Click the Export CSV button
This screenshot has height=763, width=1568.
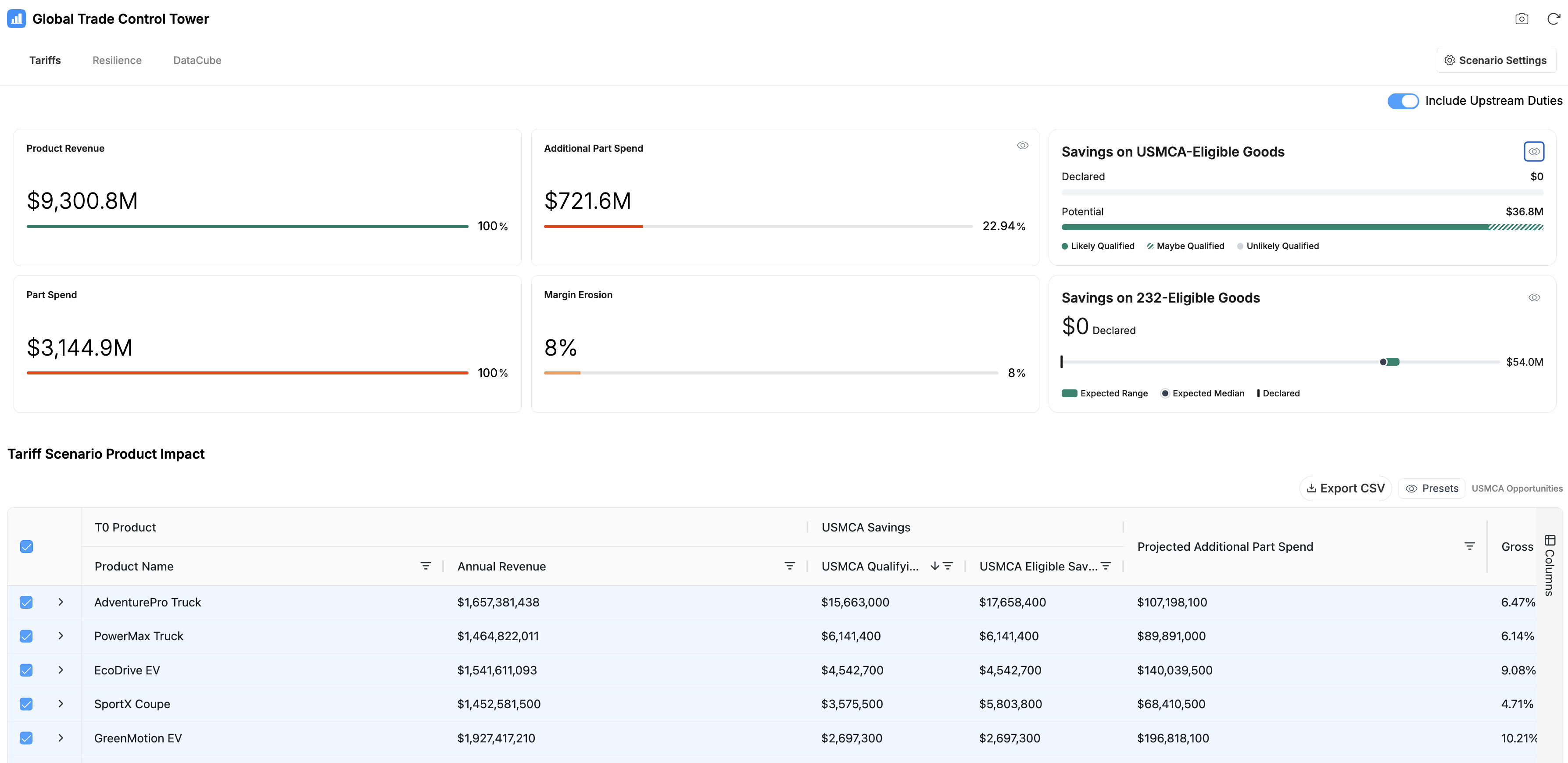click(x=1345, y=488)
